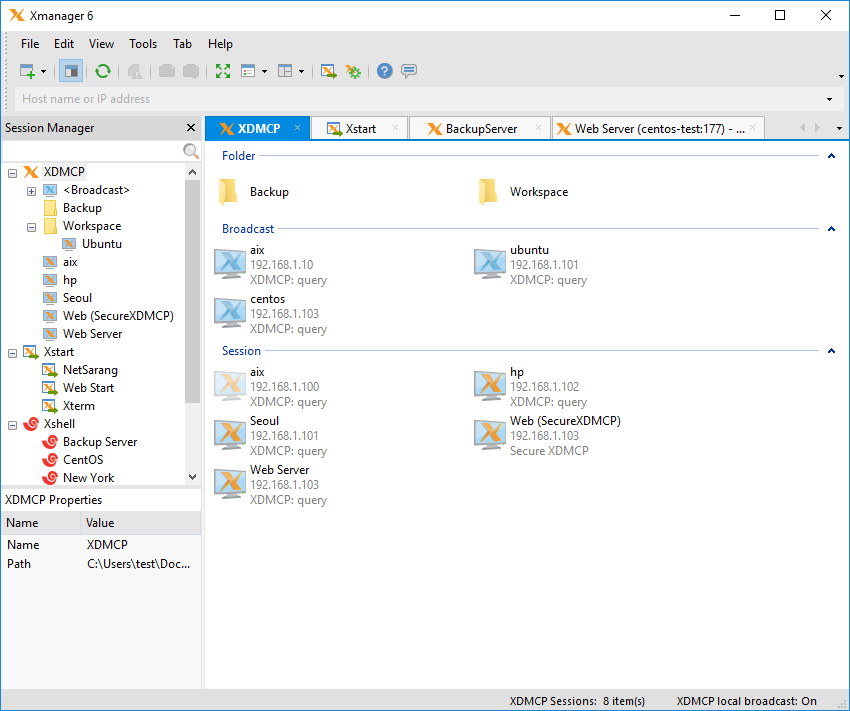Switch to the BackupServer tab
The image size is (850, 711).
[480, 129]
